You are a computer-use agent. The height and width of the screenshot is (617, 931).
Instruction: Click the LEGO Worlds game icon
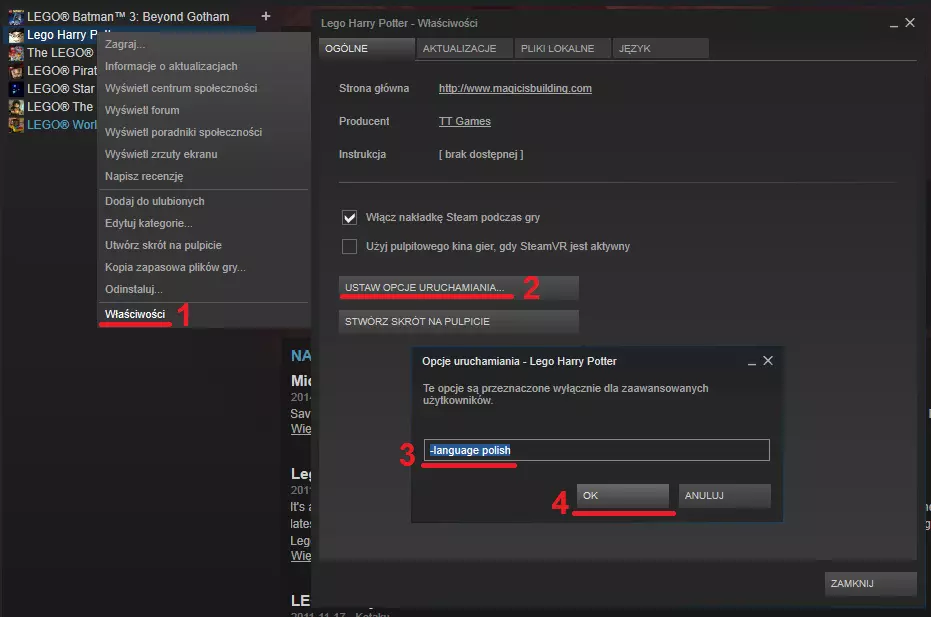pyautogui.click(x=16, y=125)
